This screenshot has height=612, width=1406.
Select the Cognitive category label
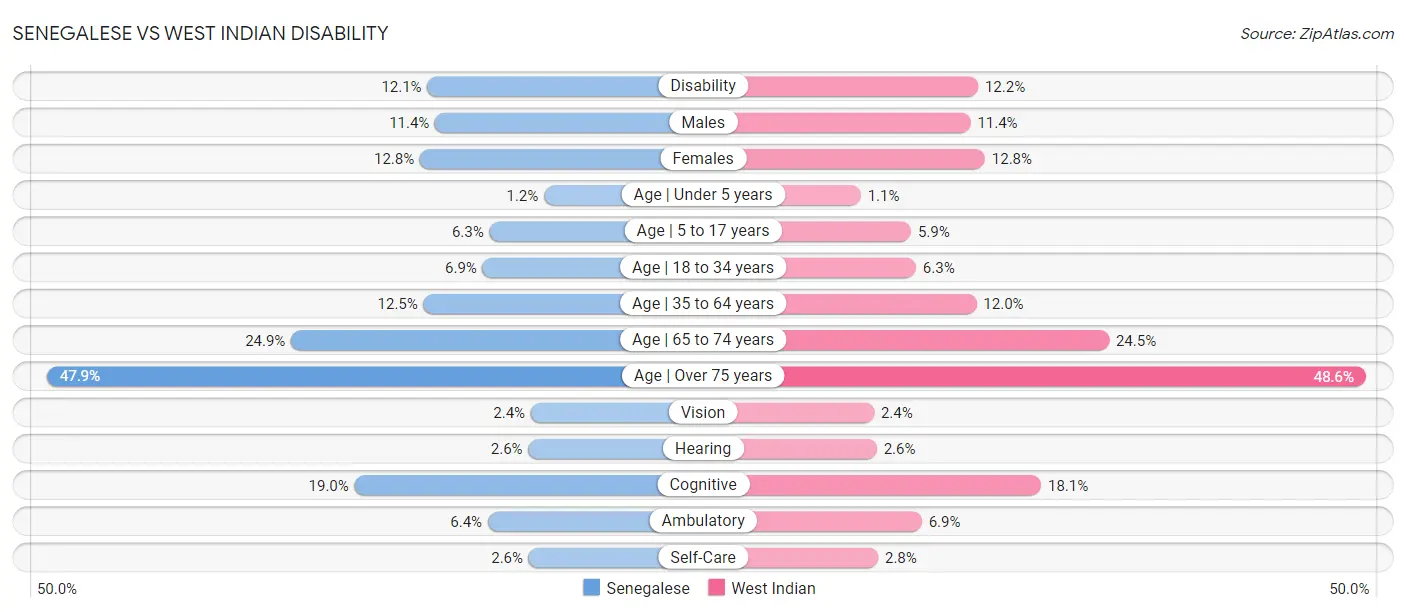coord(703,485)
